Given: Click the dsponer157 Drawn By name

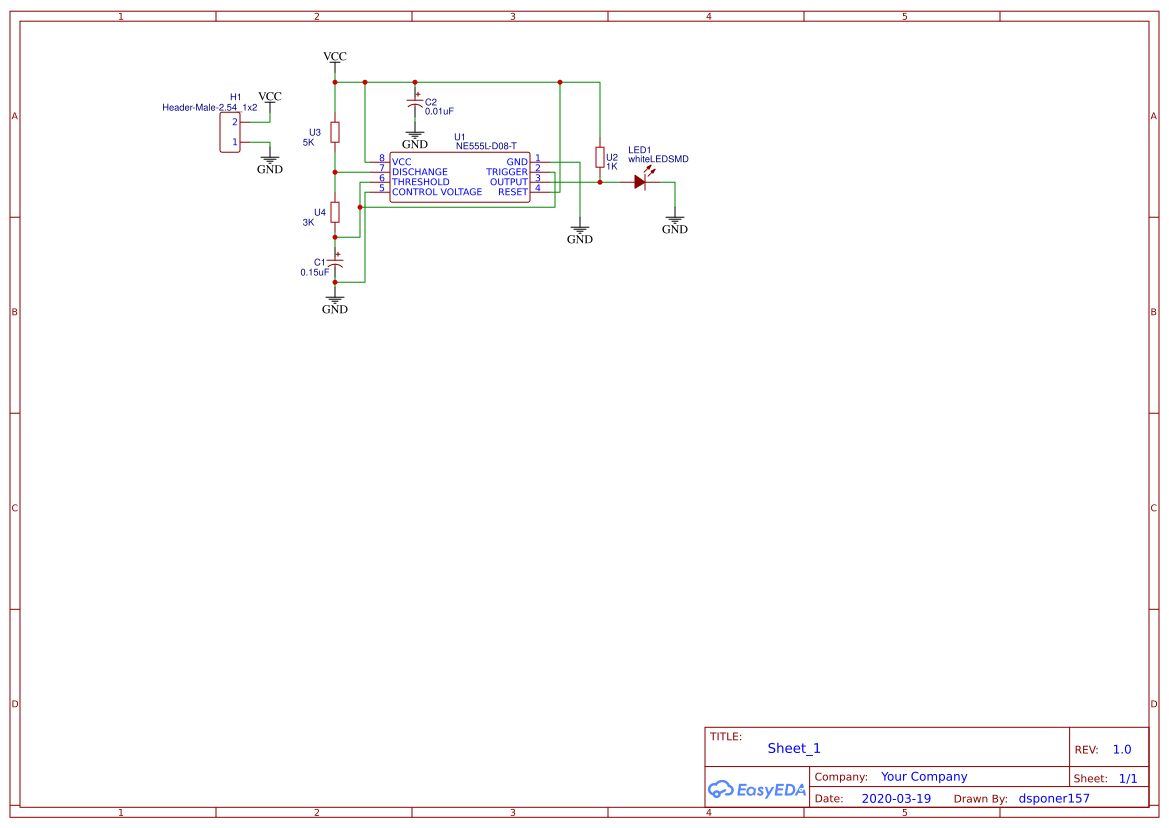Looking at the screenshot, I should click(1054, 798).
